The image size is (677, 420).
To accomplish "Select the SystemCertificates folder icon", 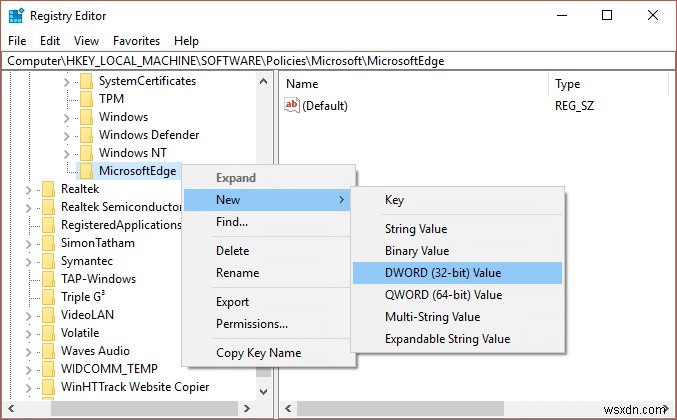I will [85, 81].
